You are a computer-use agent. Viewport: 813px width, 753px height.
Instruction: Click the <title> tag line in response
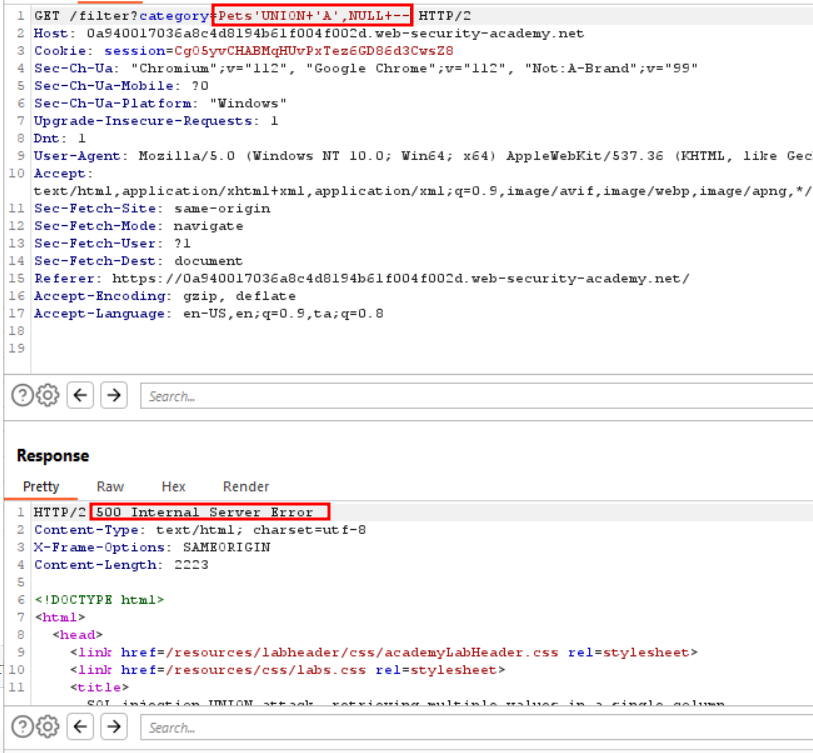click(100, 687)
